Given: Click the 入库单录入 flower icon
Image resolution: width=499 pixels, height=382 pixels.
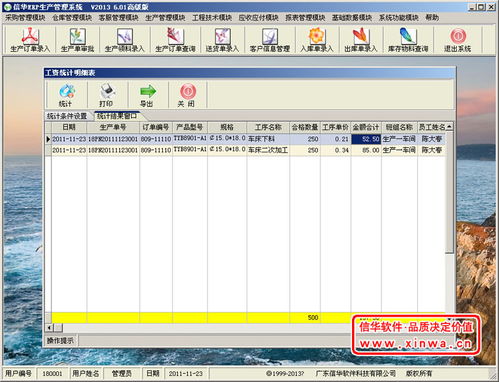Looking at the screenshot, I should 317,40.
